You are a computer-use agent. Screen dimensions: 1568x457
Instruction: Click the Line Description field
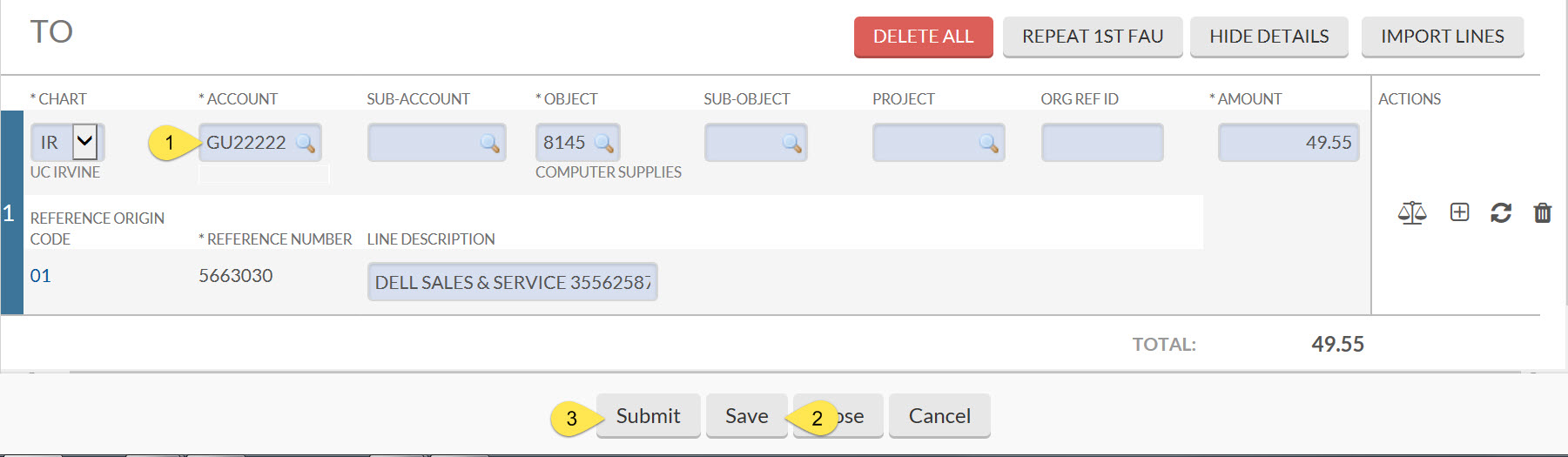(512, 282)
